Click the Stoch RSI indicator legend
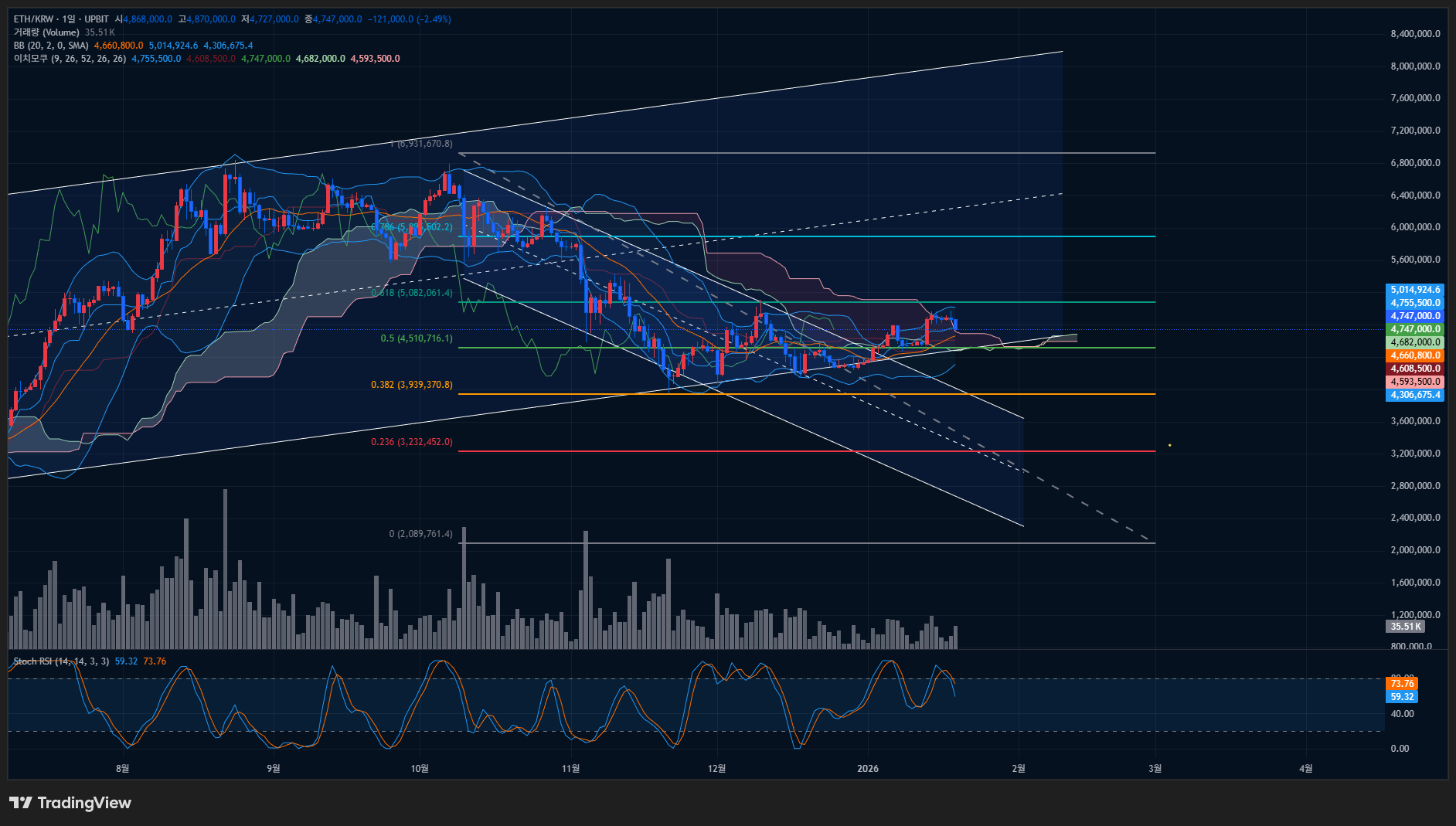The width and height of the screenshot is (1456, 826). tap(61, 661)
